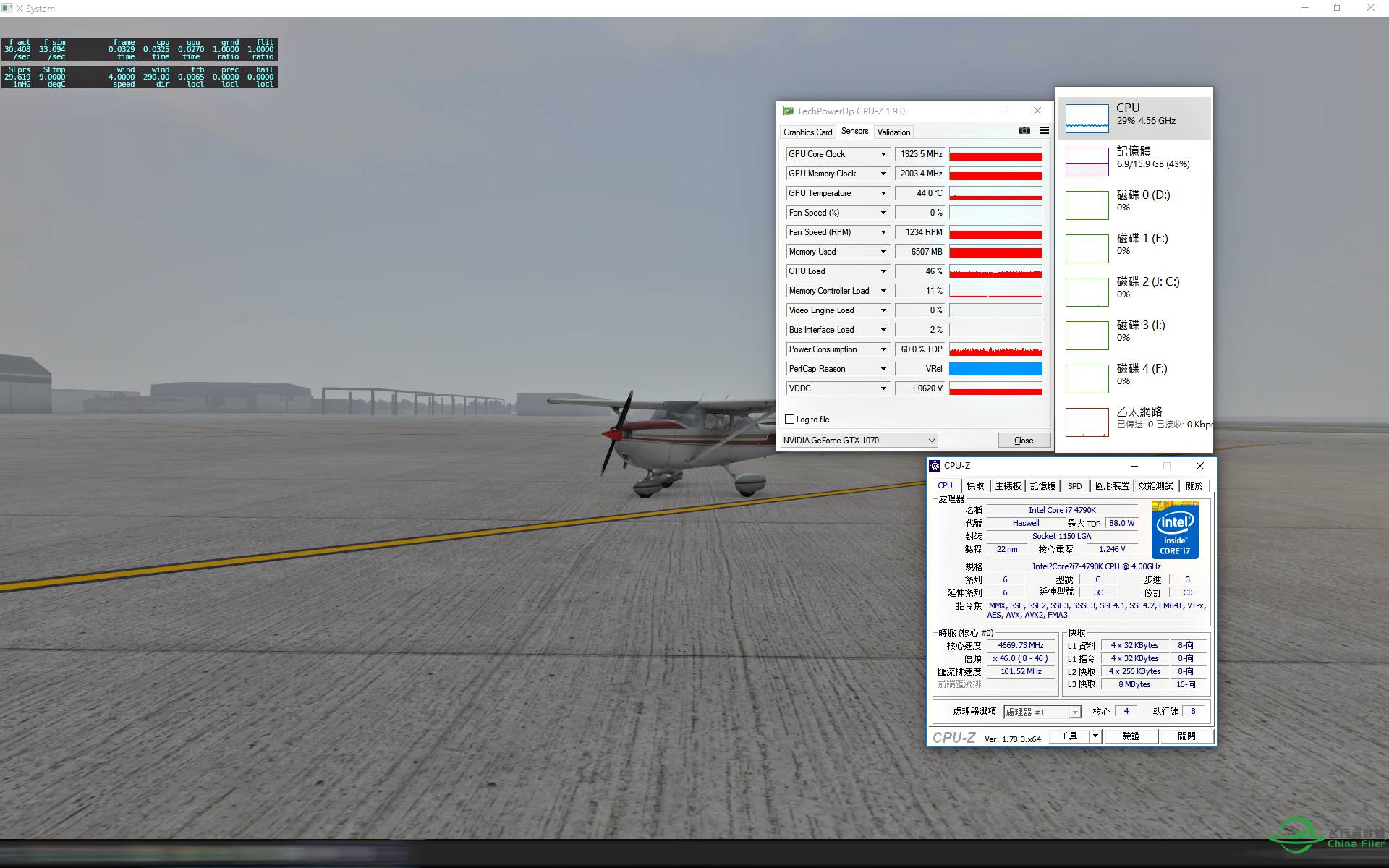The width and height of the screenshot is (1389, 868).
Task: Expand the GPU Load sensor dropdown
Action: [883, 271]
